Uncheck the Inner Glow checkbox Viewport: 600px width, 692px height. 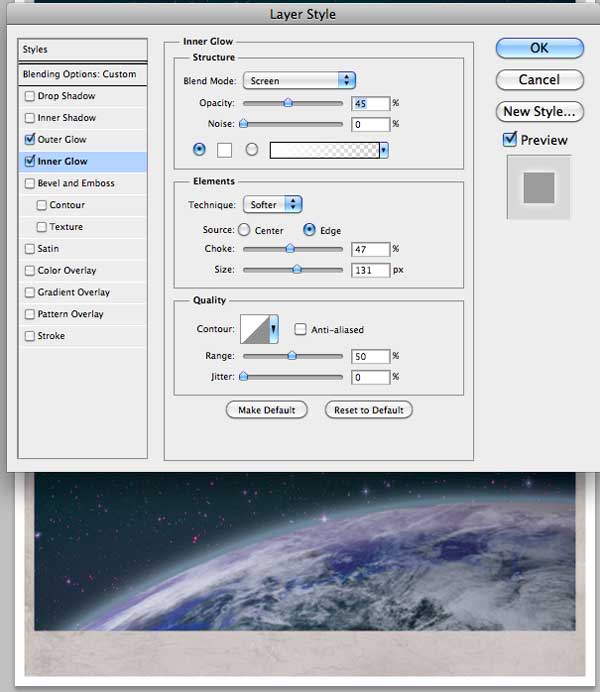(x=30, y=161)
